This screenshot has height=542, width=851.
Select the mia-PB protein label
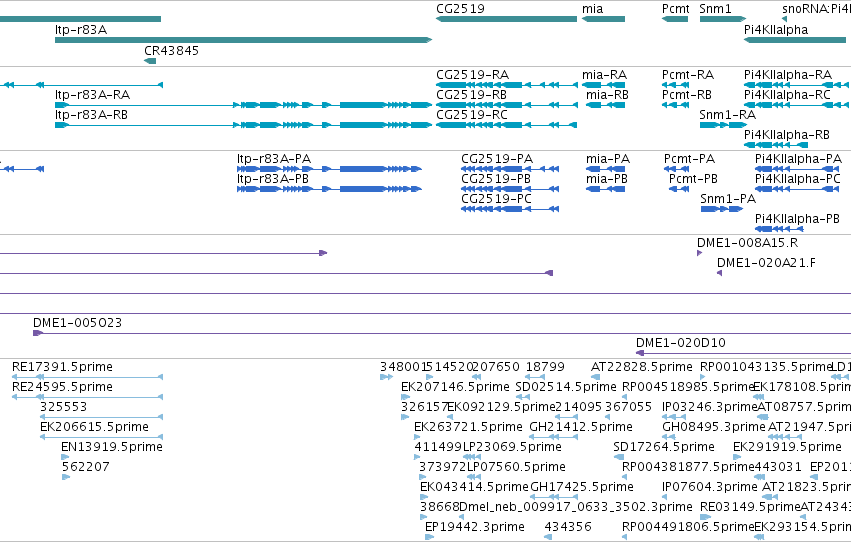tap(607, 178)
